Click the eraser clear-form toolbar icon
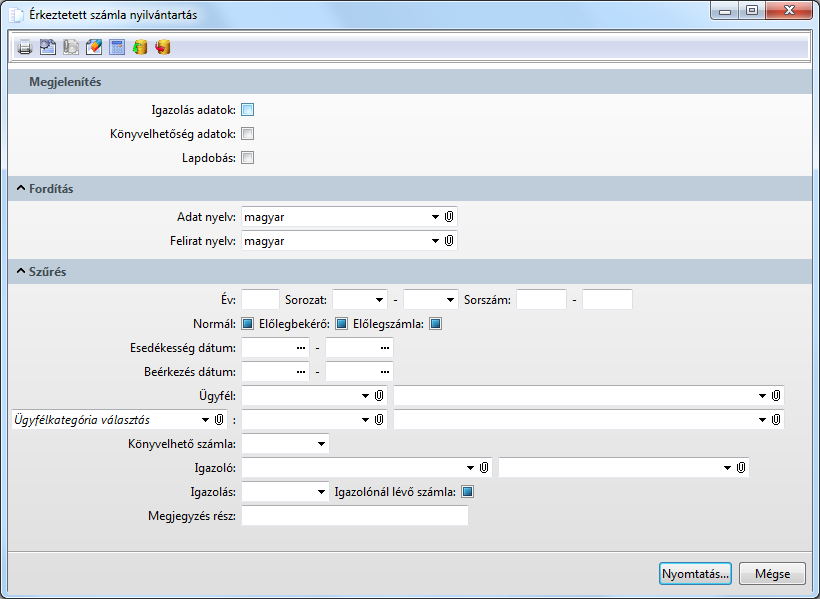The height and width of the screenshot is (599, 820). click(94, 47)
